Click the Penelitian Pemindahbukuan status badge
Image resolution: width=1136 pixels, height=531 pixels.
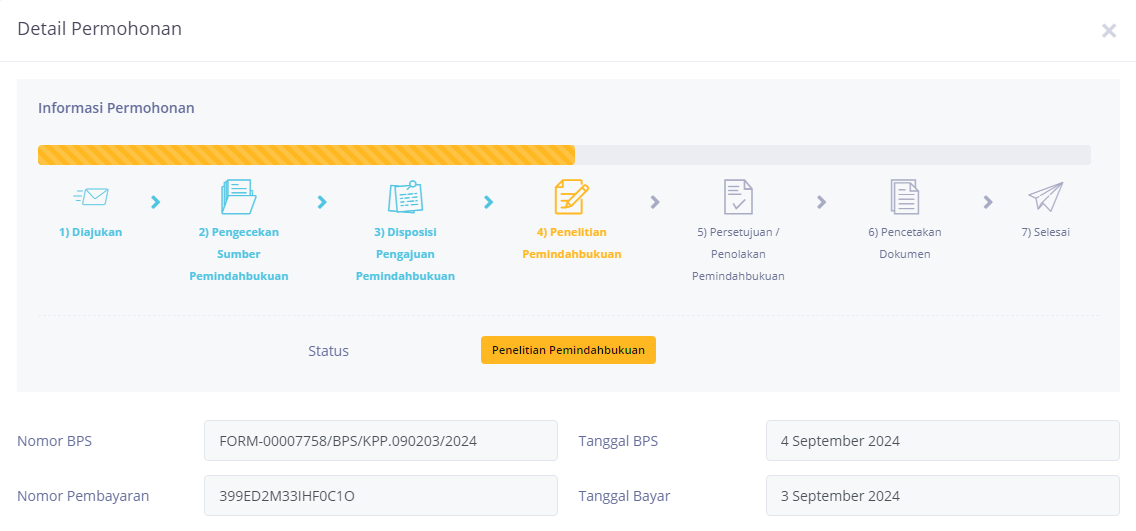tap(568, 350)
